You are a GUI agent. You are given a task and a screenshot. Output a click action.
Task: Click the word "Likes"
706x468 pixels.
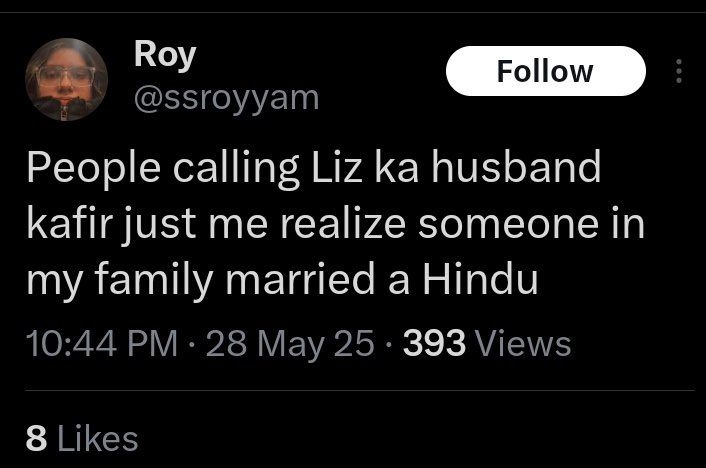[97, 438]
